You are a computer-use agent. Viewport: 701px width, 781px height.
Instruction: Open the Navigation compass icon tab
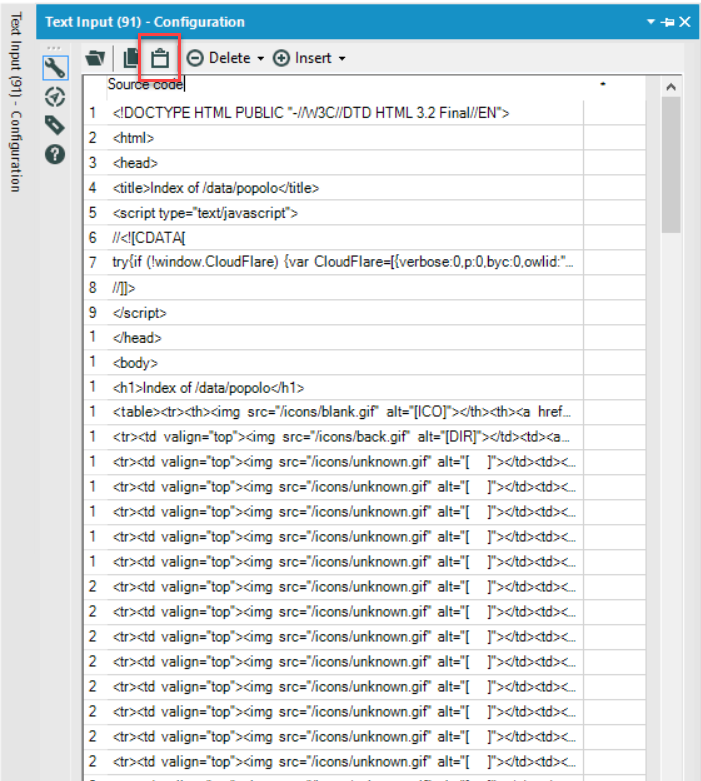[x=55, y=97]
